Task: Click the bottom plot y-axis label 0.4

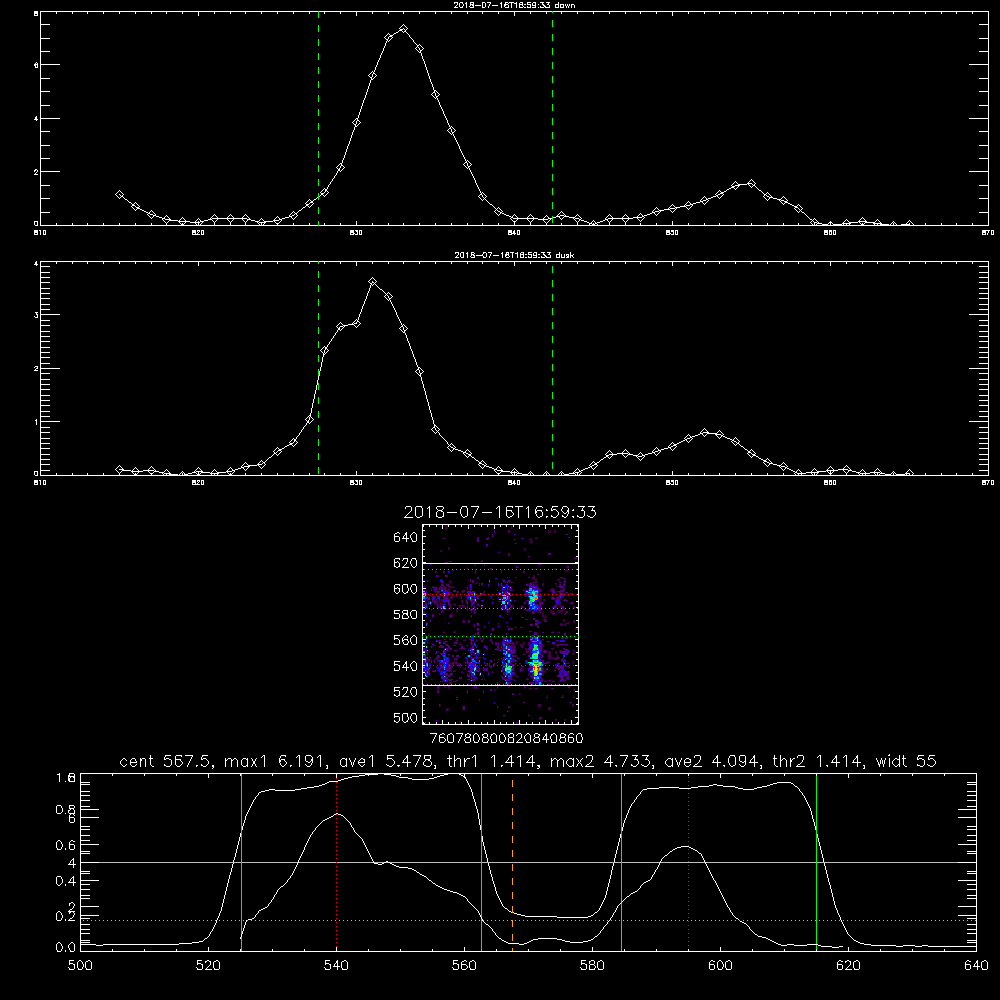Action: [66, 881]
